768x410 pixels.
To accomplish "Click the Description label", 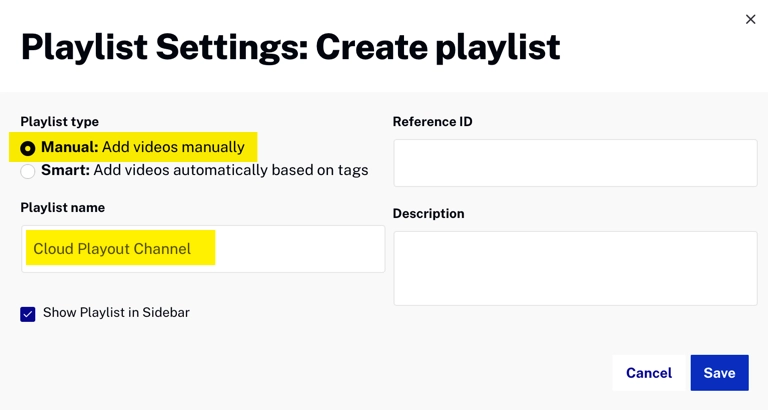I will point(429,214).
